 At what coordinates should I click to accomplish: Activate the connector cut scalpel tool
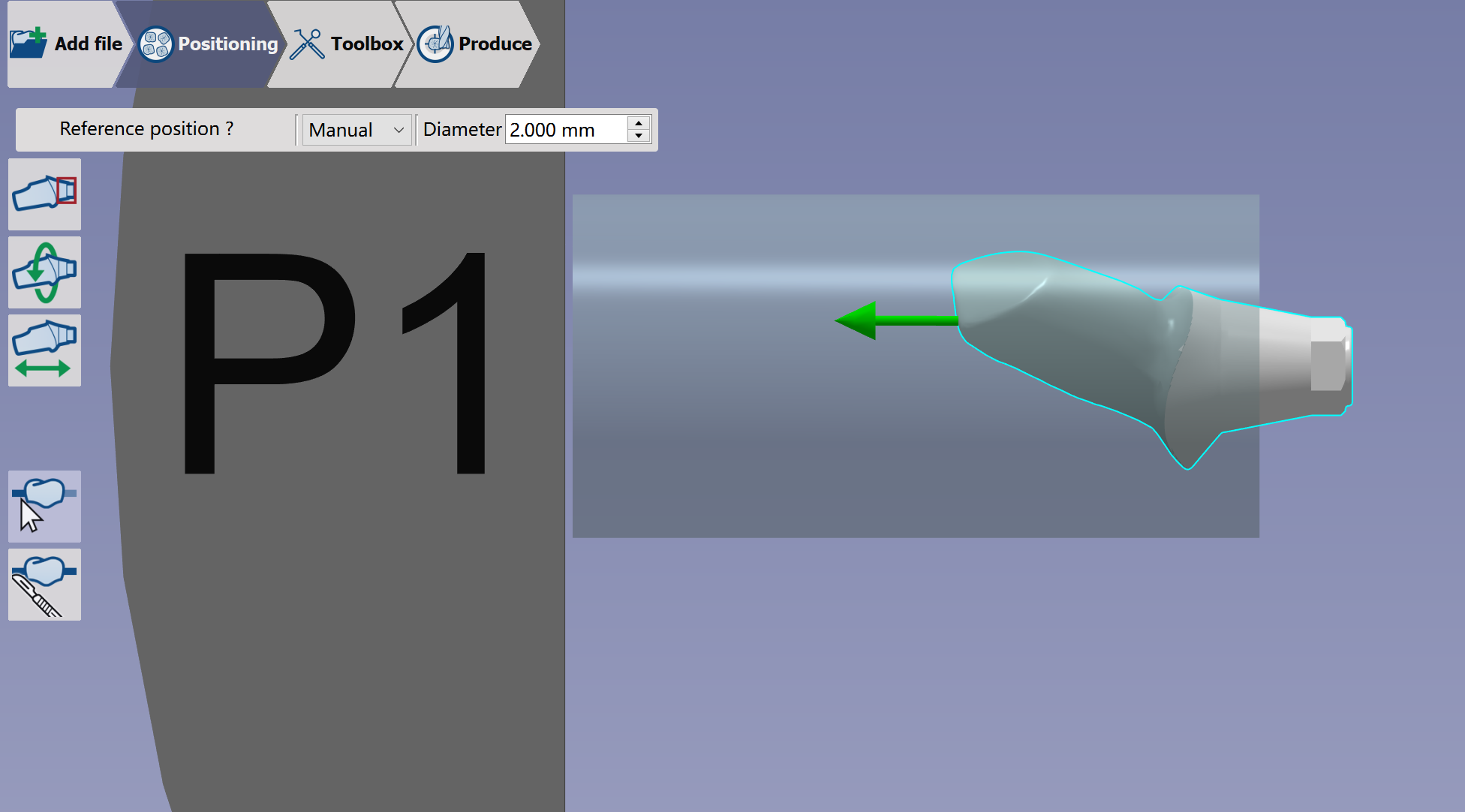45,585
